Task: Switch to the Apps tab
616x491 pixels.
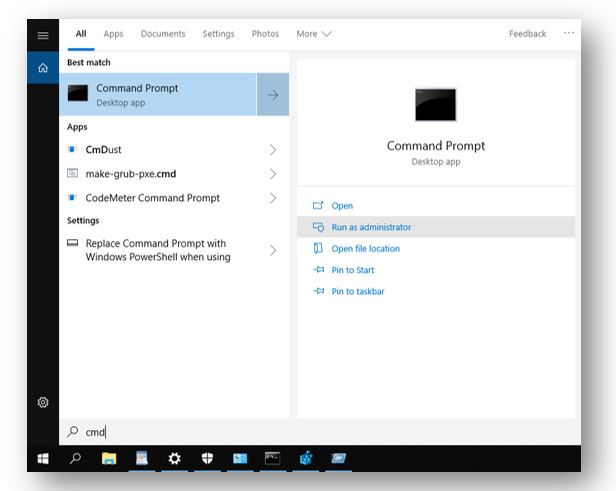Action: [113, 34]
